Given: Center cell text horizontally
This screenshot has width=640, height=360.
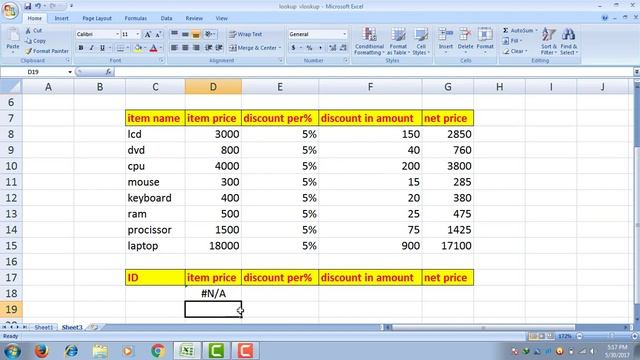Looking at the screenshot, I should [185, 48].
